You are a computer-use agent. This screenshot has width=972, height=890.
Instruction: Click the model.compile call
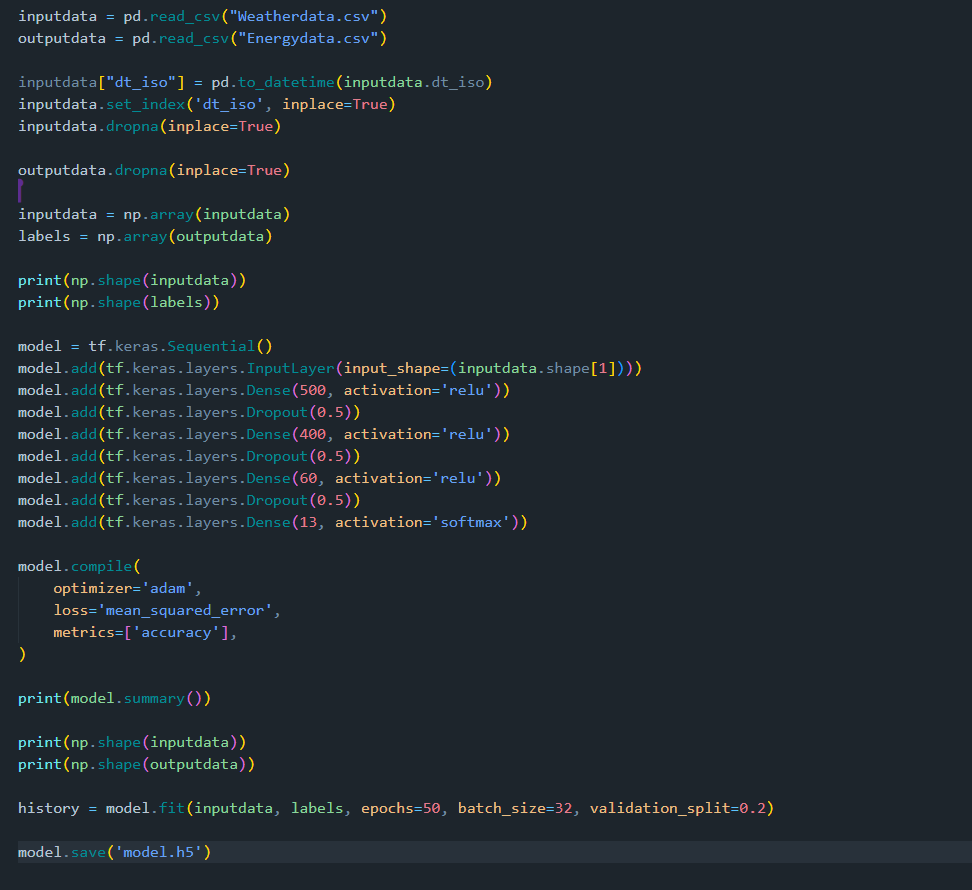(x=79, y=566)
